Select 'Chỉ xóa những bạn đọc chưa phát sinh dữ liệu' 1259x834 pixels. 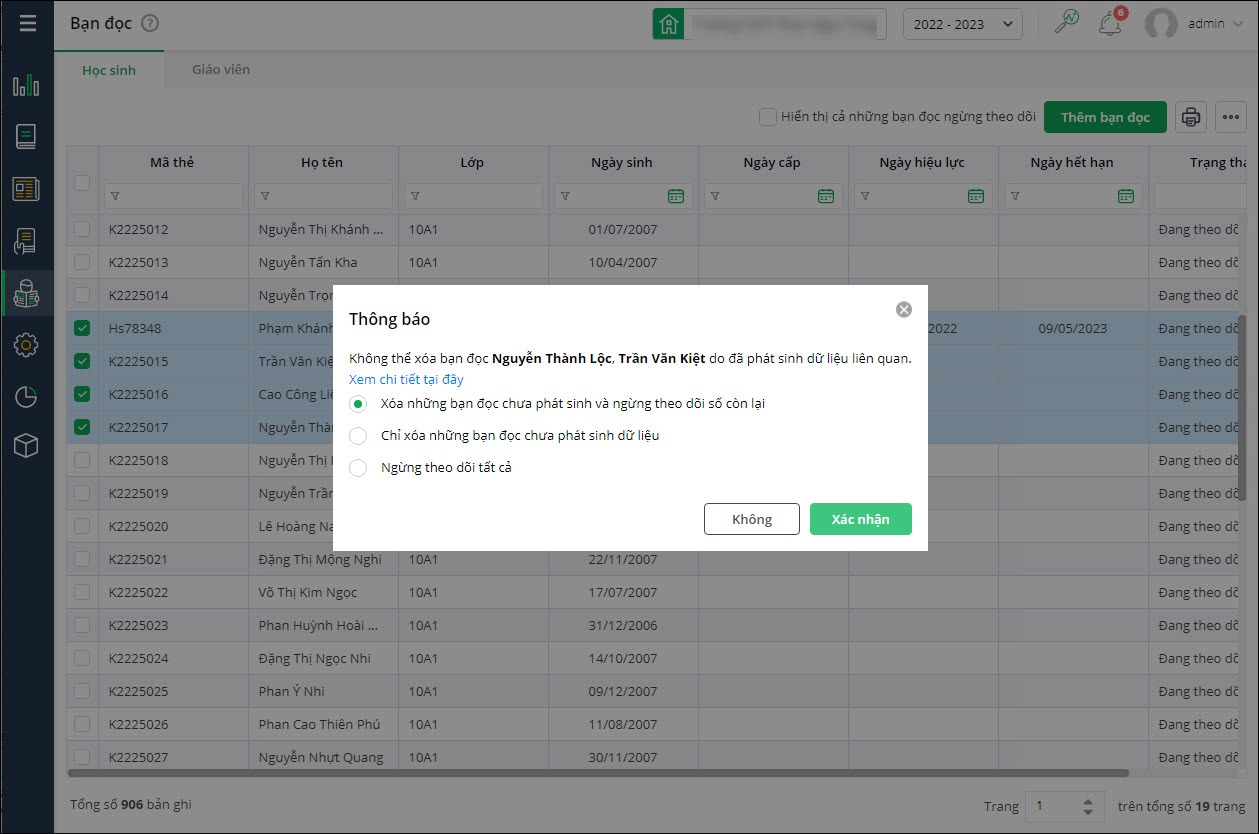pyautogui.click(x=358, y=436)
